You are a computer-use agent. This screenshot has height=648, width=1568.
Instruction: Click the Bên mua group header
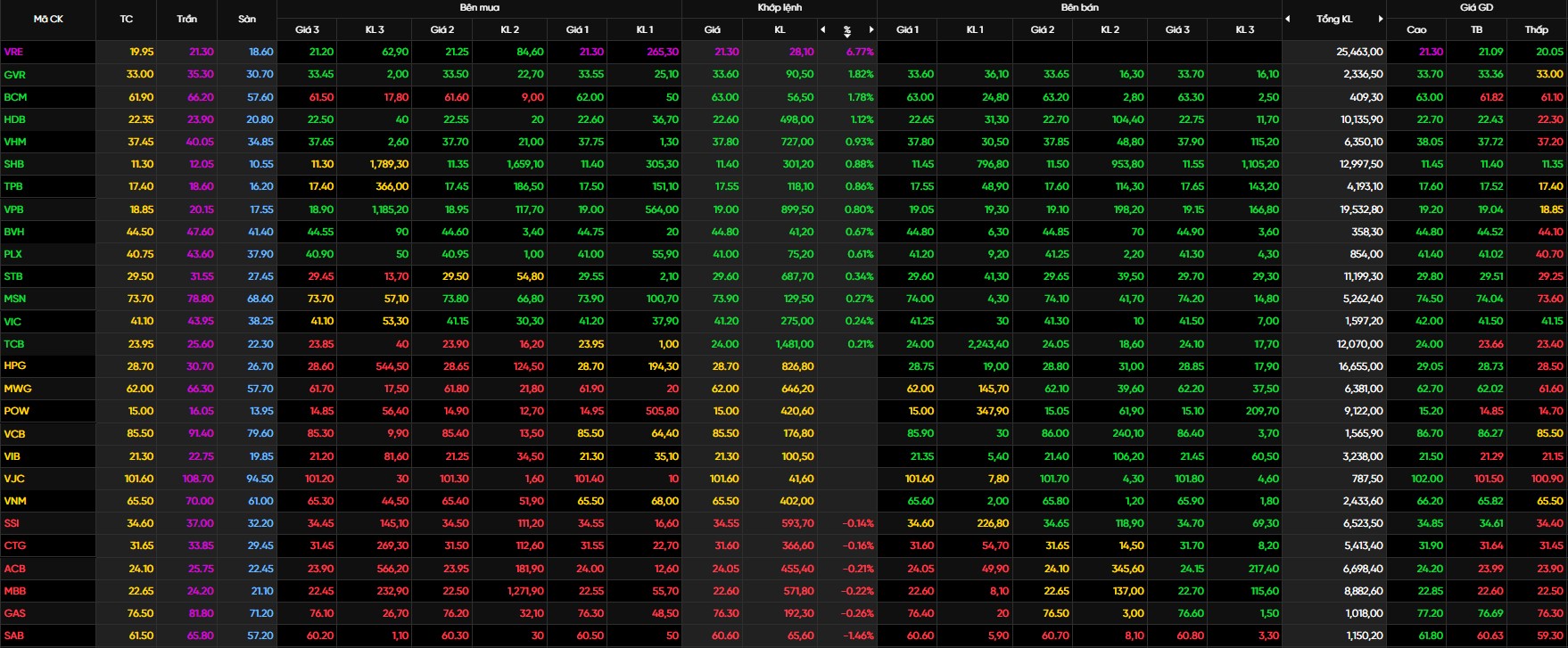479,7
